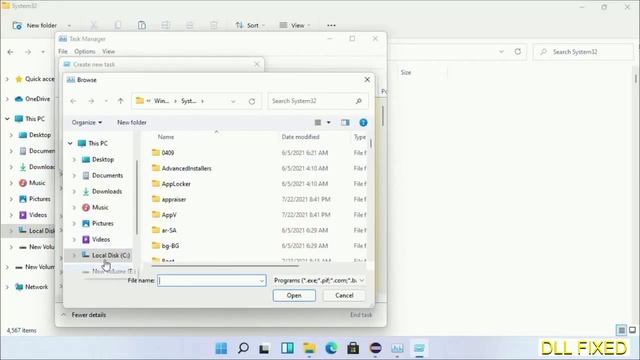The image size is (640, 360).
Task: Click the Forward arrow in Browse dialog
Action: (91, 101)
